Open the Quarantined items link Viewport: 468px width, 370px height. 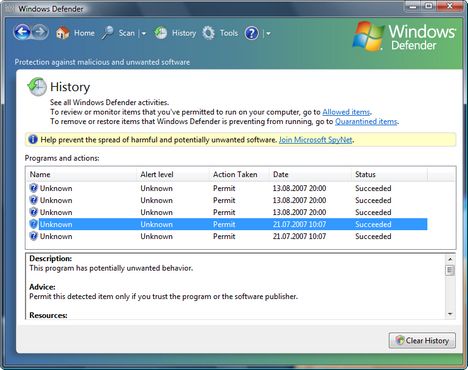pyautogui.click(x=366, y=121)
